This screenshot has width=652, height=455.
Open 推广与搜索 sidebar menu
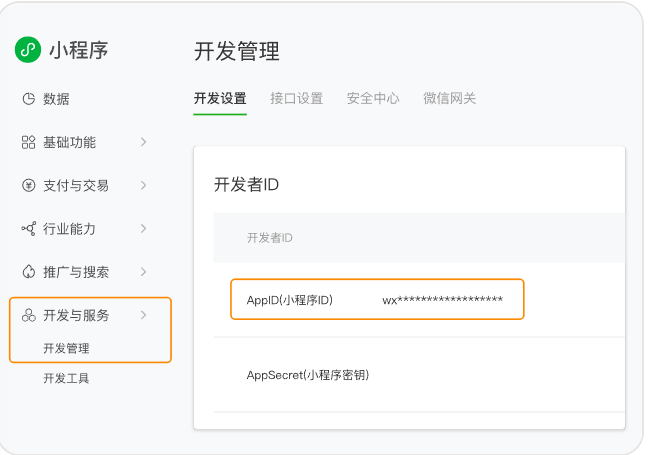[x=76, y=272]
